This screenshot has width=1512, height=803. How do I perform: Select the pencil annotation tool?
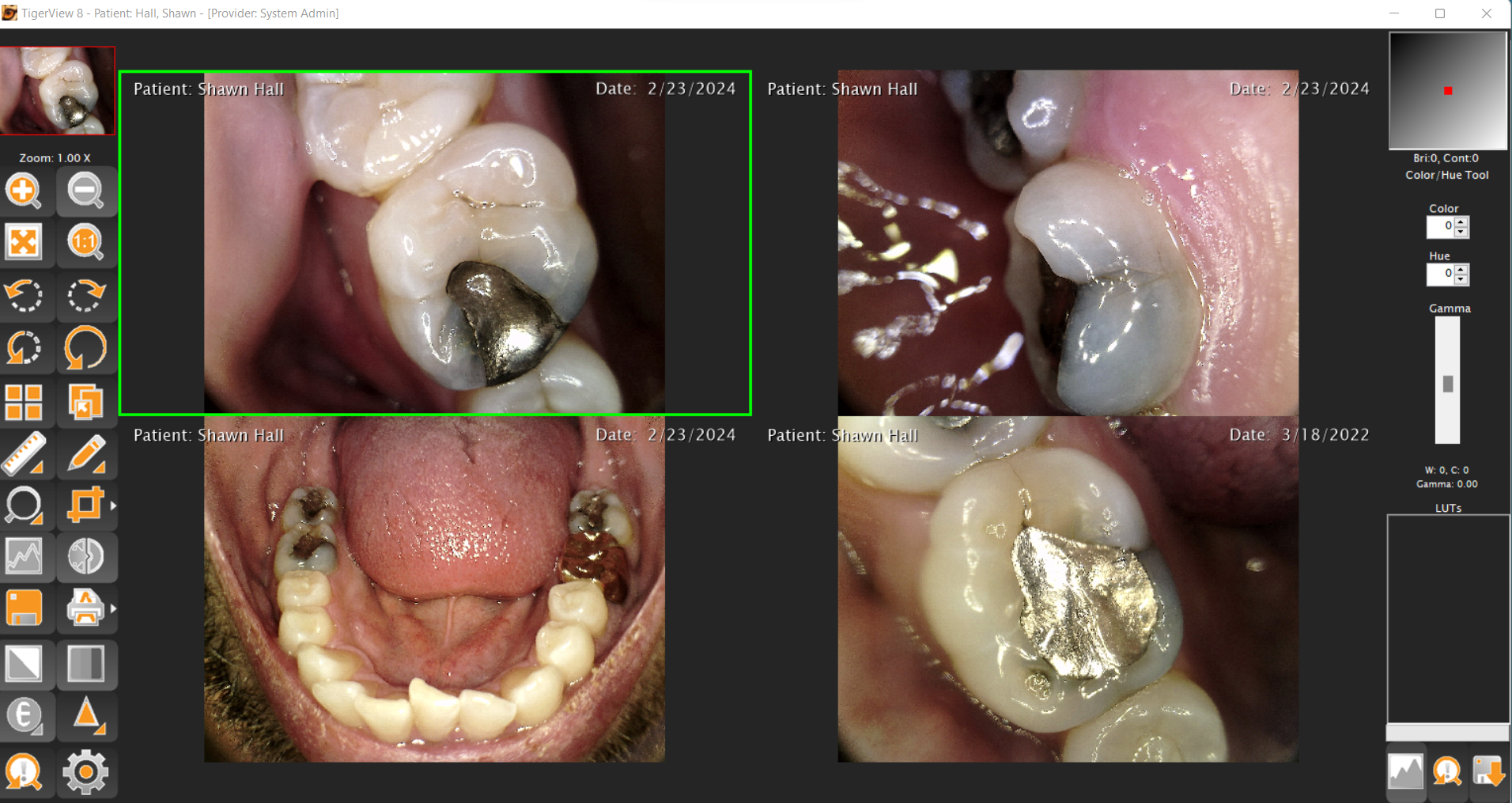[85, 454]
